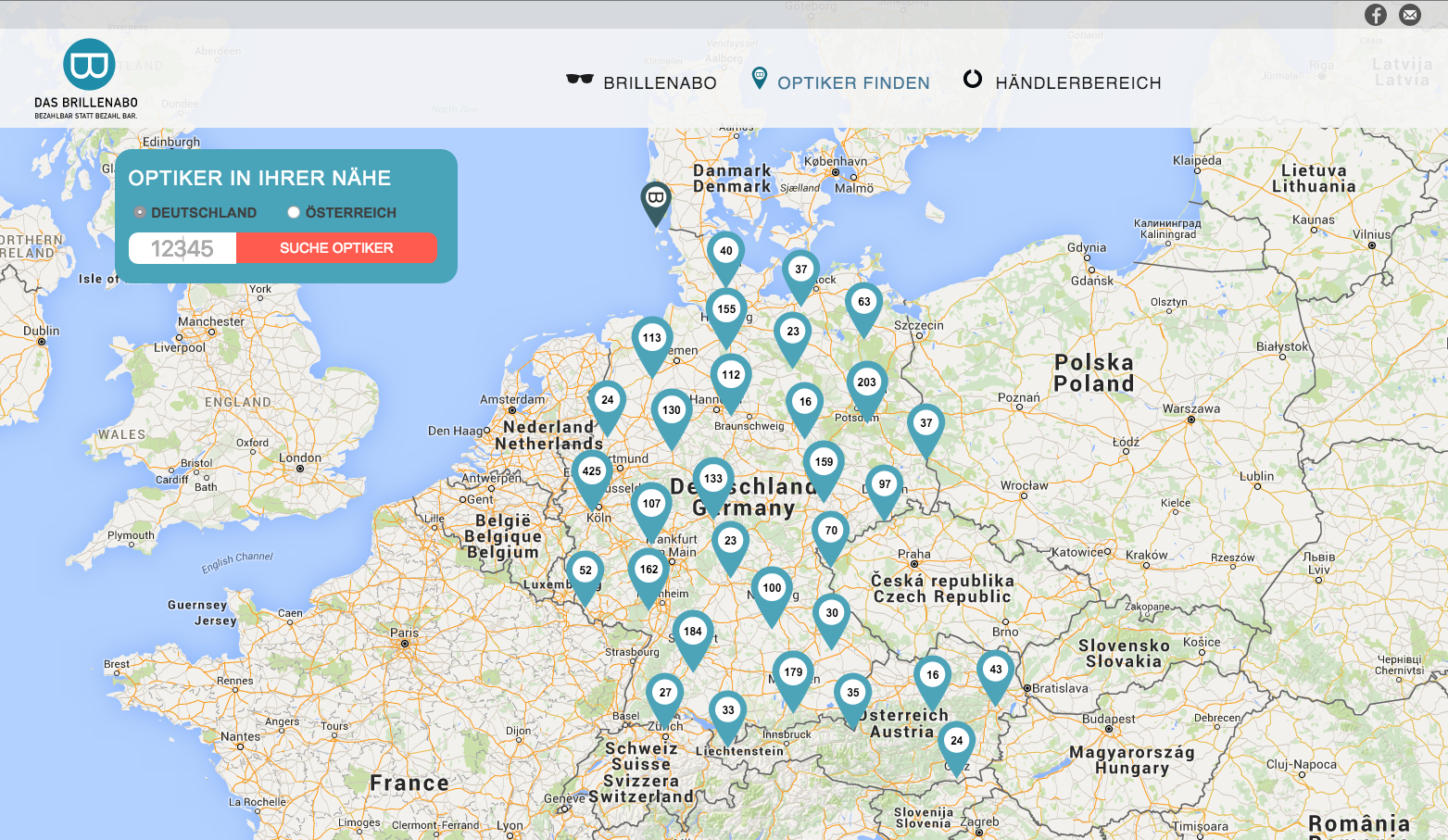Open the Brillenabo menu item

[x=642, y=82]
